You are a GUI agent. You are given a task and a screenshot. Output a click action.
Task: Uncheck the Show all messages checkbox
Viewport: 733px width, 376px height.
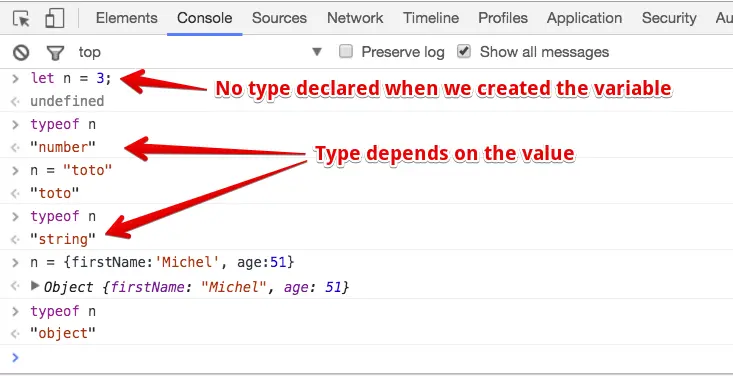click(464, 51)
